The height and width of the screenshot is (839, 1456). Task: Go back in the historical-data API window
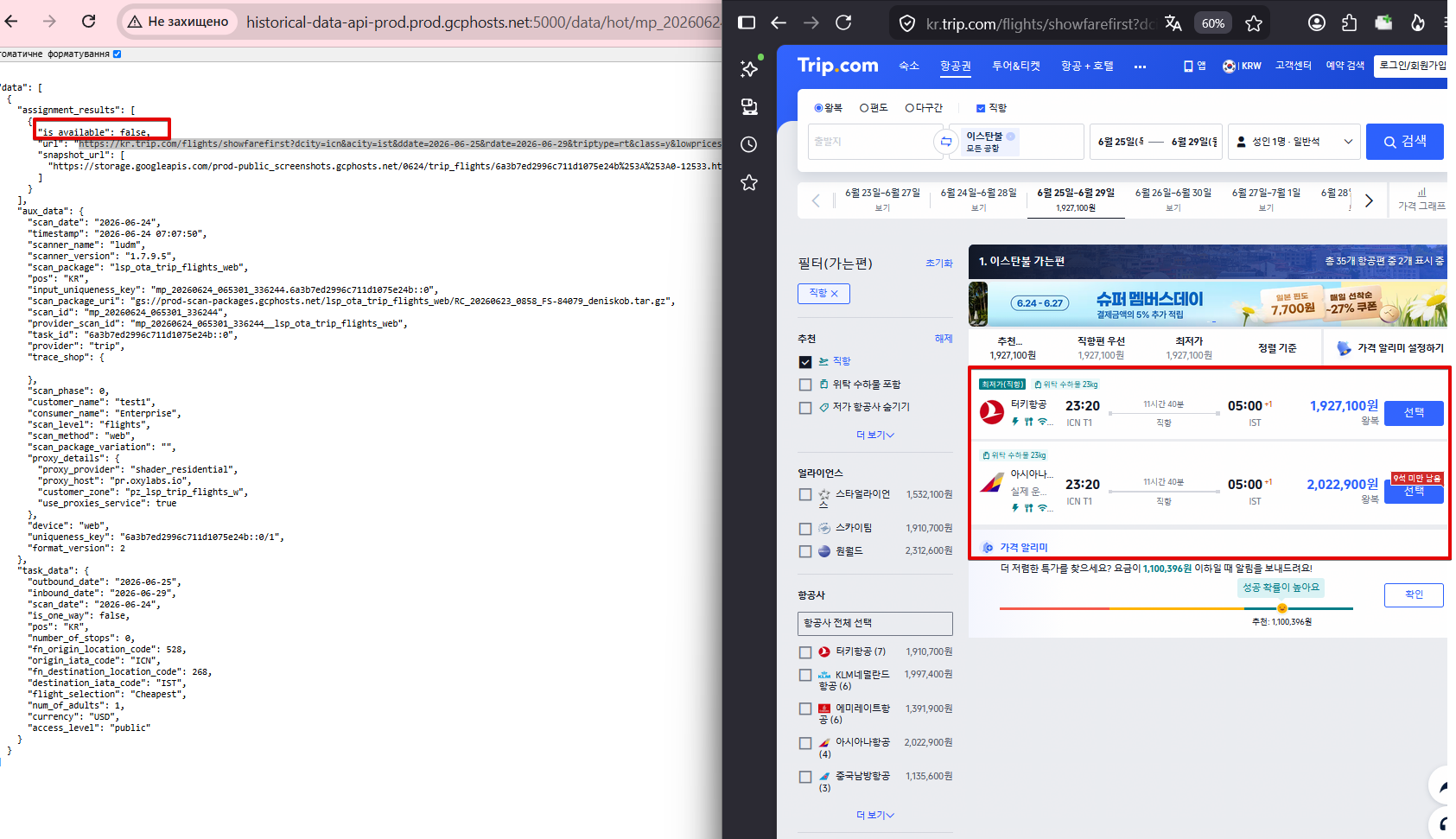click(11, 21)
